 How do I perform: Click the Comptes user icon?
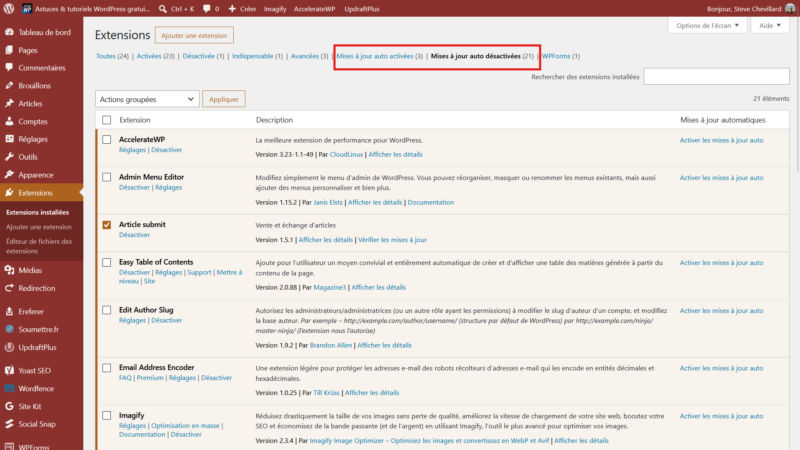[9, 121]
